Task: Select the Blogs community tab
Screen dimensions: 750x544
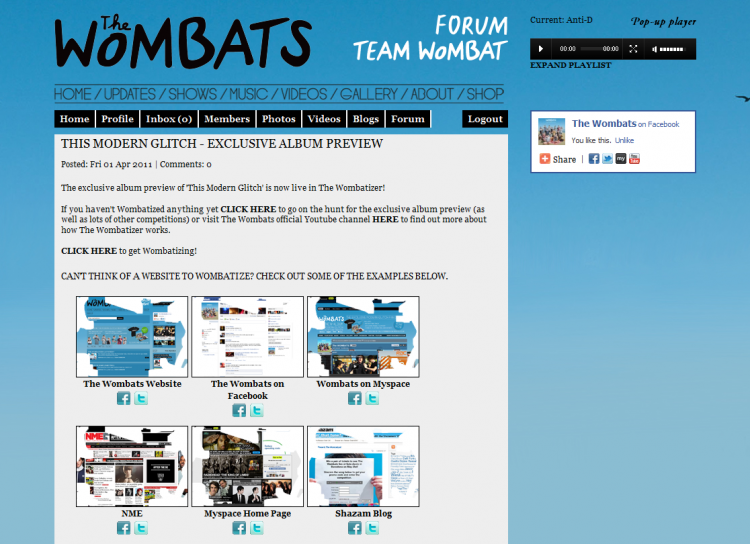Action: pos(366,119)
